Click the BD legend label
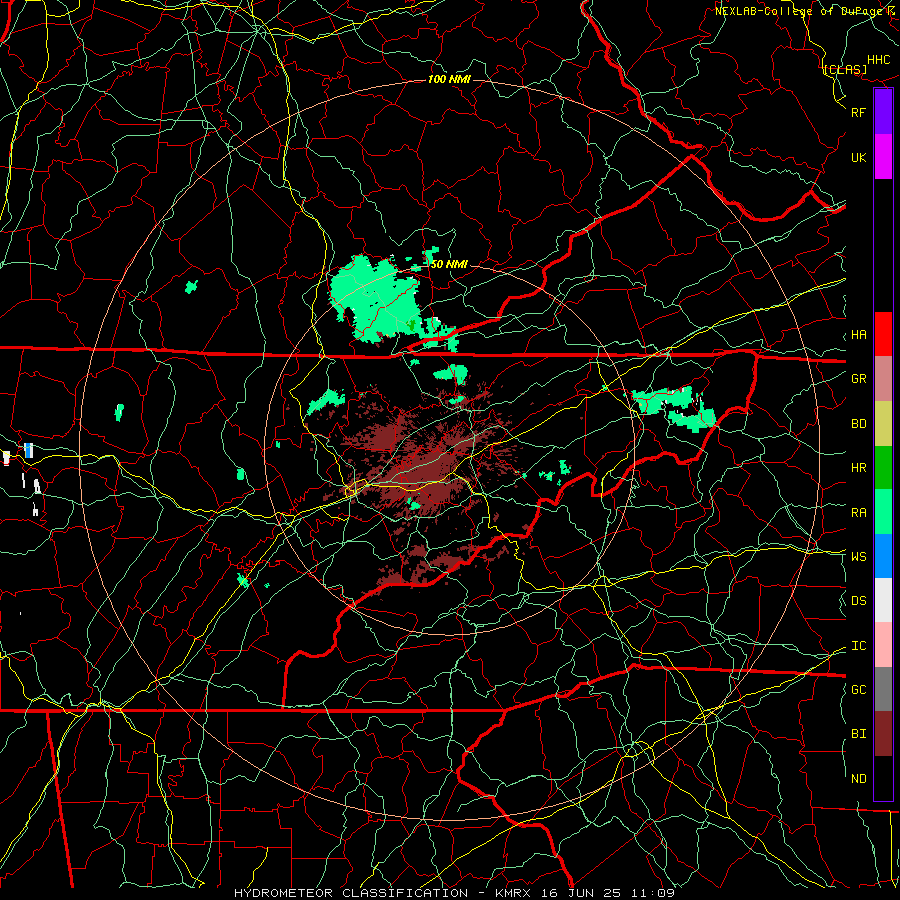900x900 pixels. click(858, 424)
